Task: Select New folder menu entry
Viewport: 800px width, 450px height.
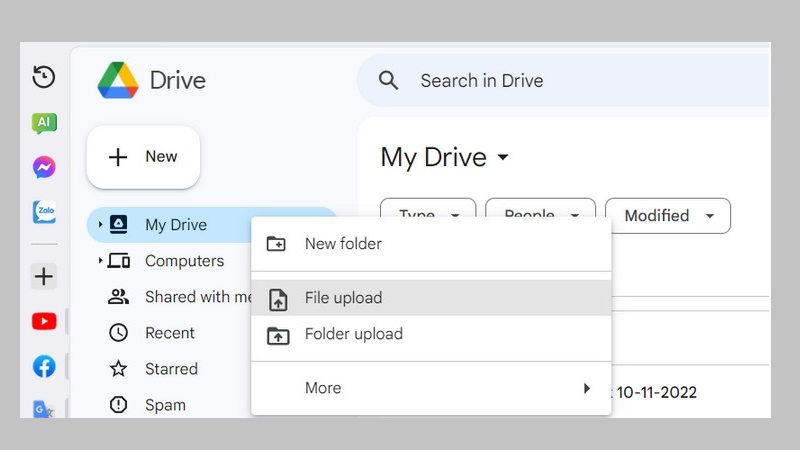Action: point(343,243)
